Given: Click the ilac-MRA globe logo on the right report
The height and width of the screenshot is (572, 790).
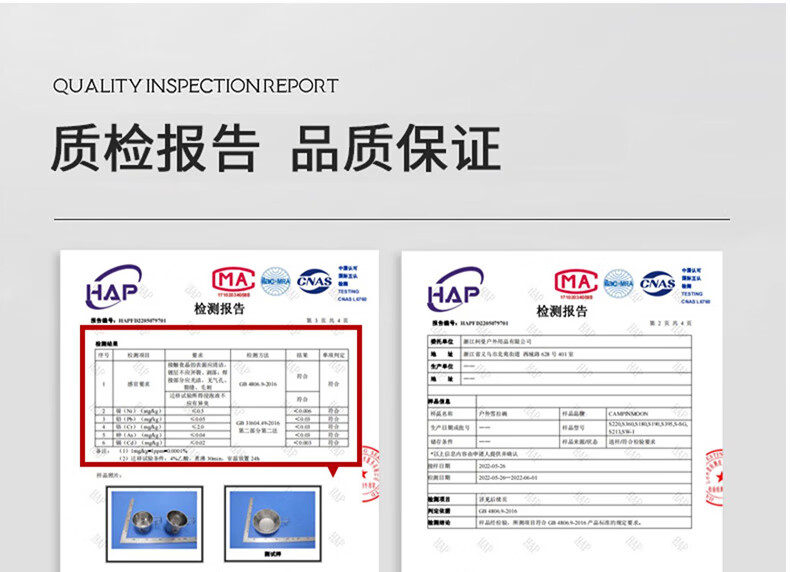Looking at the screenshot, I should (618, 284).
